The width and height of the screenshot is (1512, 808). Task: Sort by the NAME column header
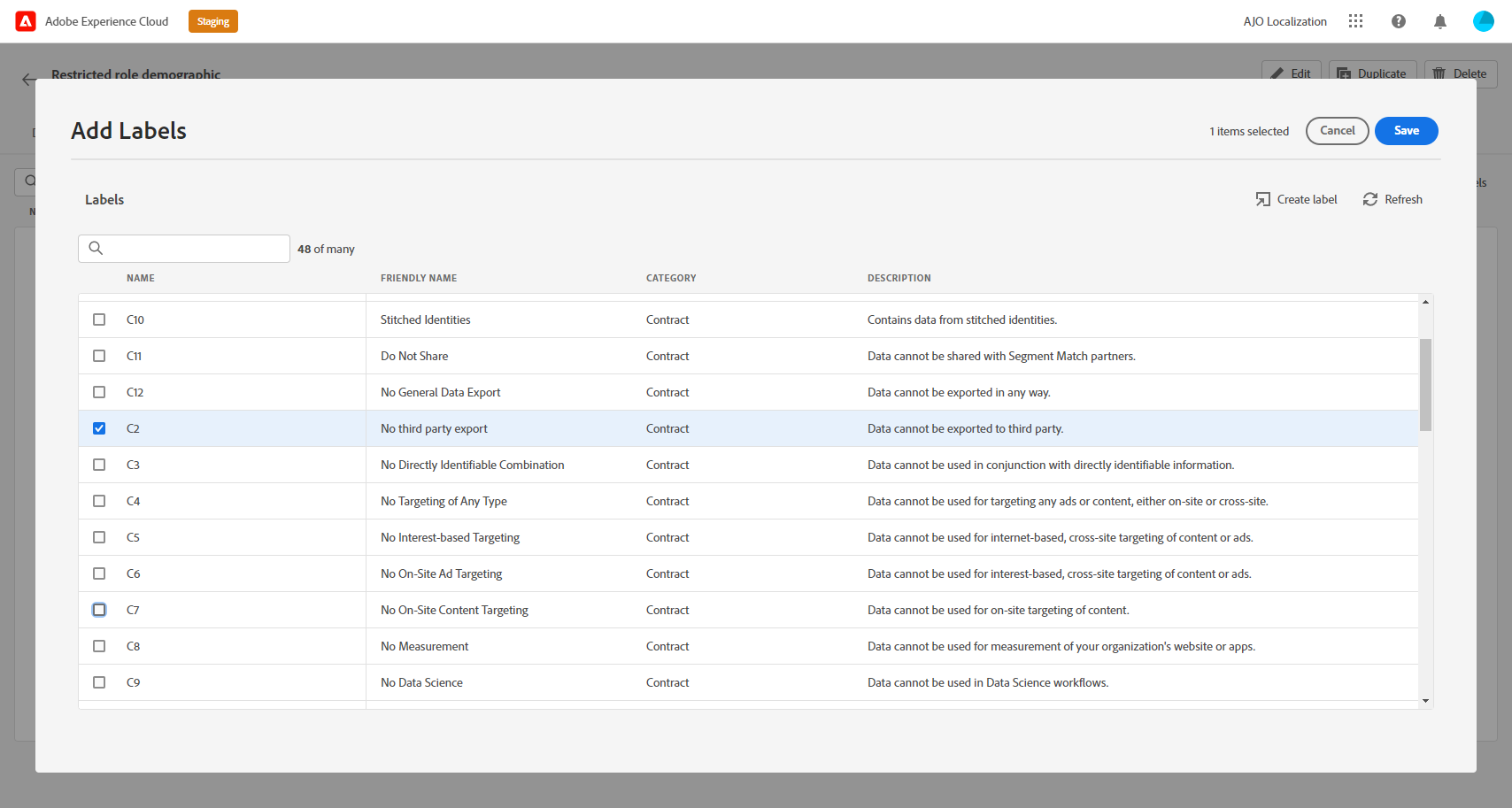[141, 278]
